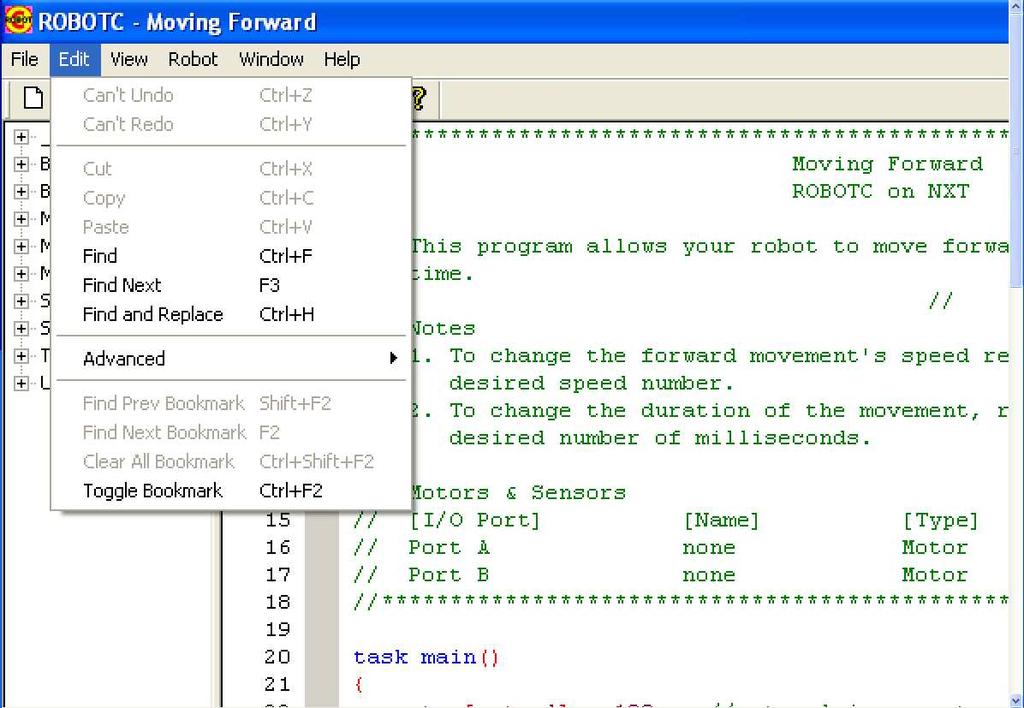1024x708 pixels.
Task: Click line number 20 in the editor
Action: tap(278, 657)
